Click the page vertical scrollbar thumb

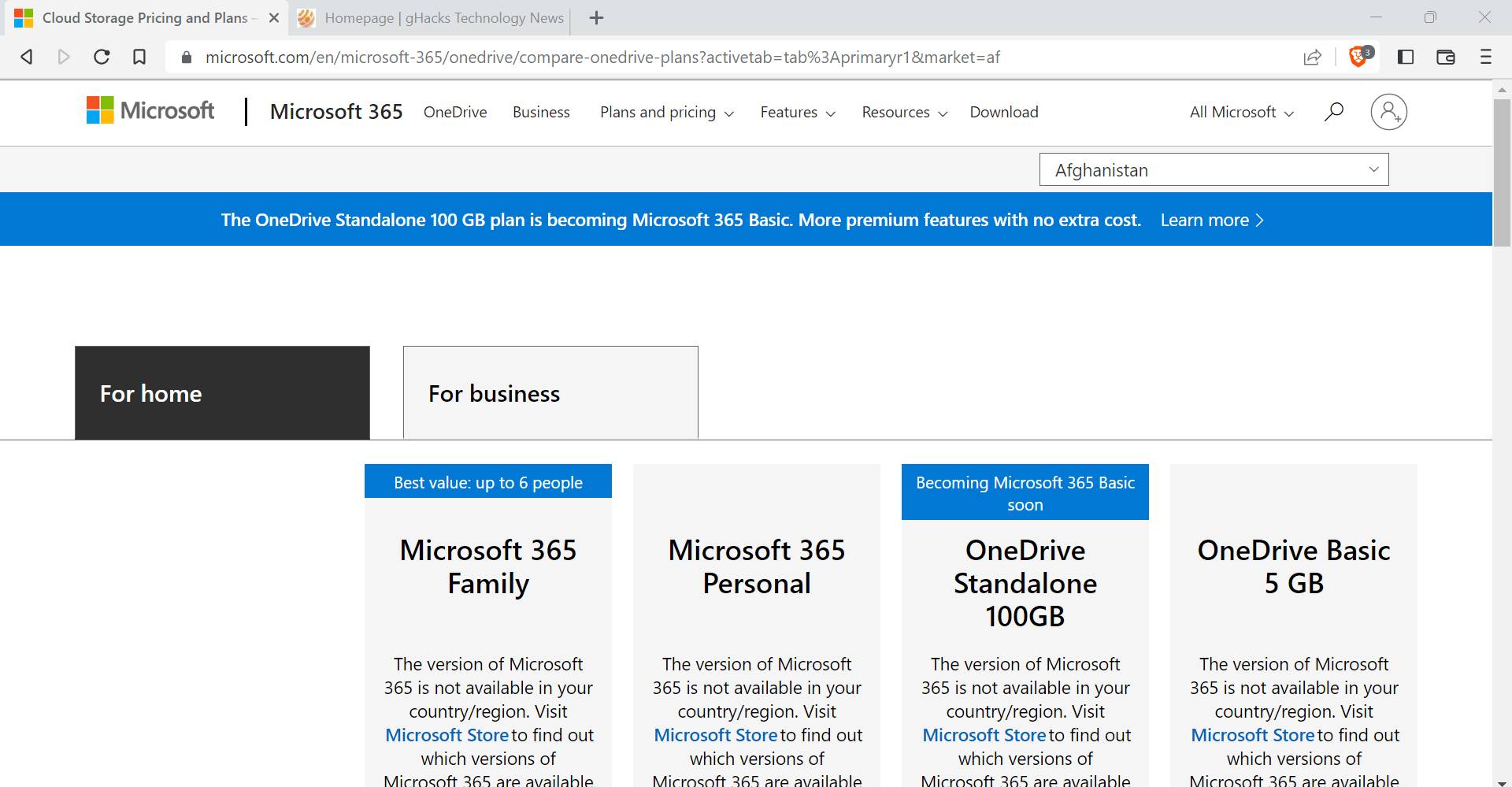tap(1502, 172)
